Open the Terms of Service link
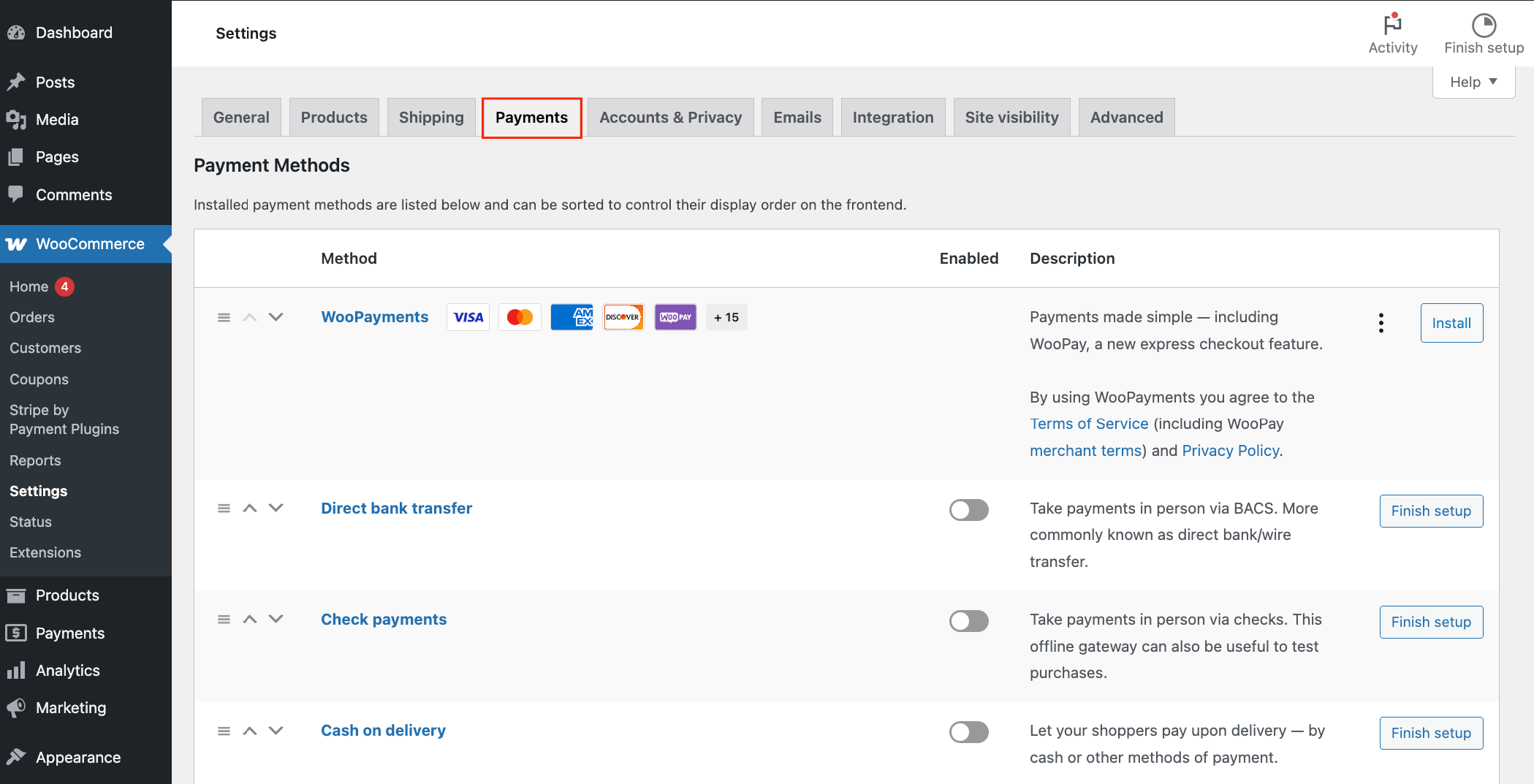The height and width of the screenshot is (784, 1534). 1089,424
